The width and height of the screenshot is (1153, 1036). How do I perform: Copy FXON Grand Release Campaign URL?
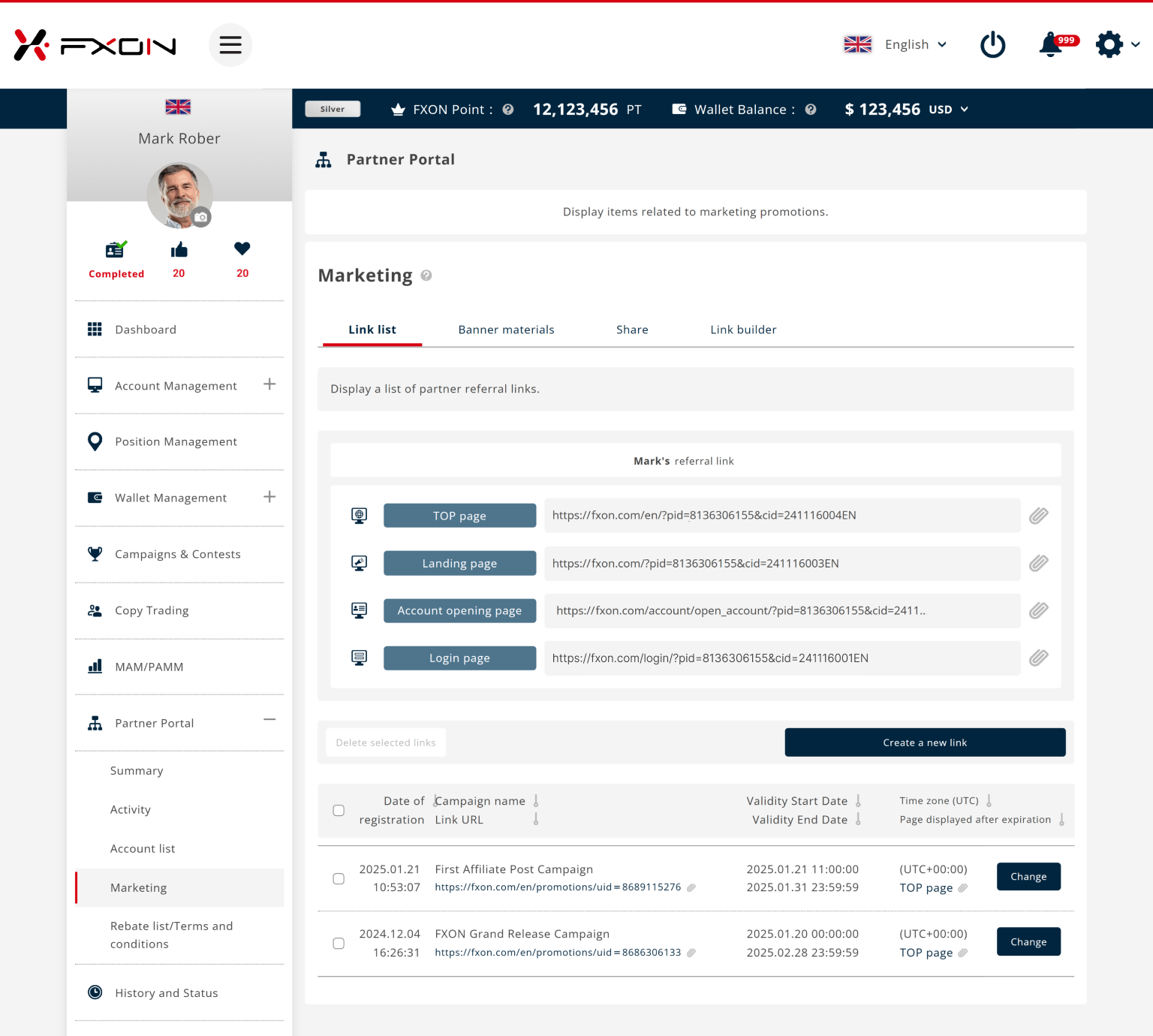(x=691, y=953)
